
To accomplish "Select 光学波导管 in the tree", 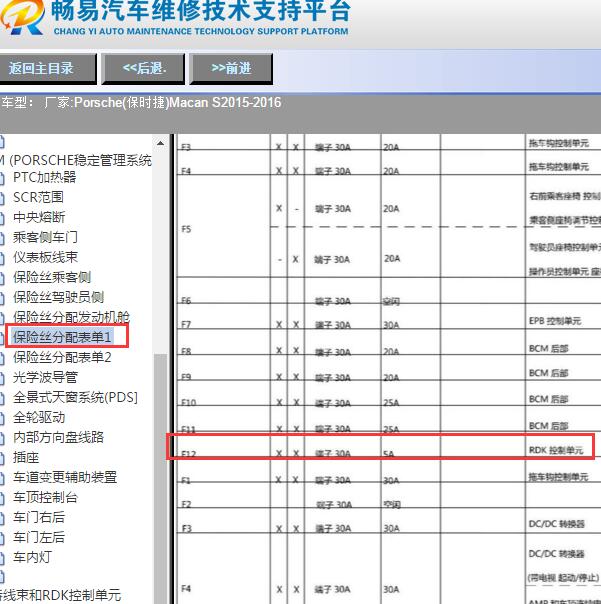I will 45,378.
